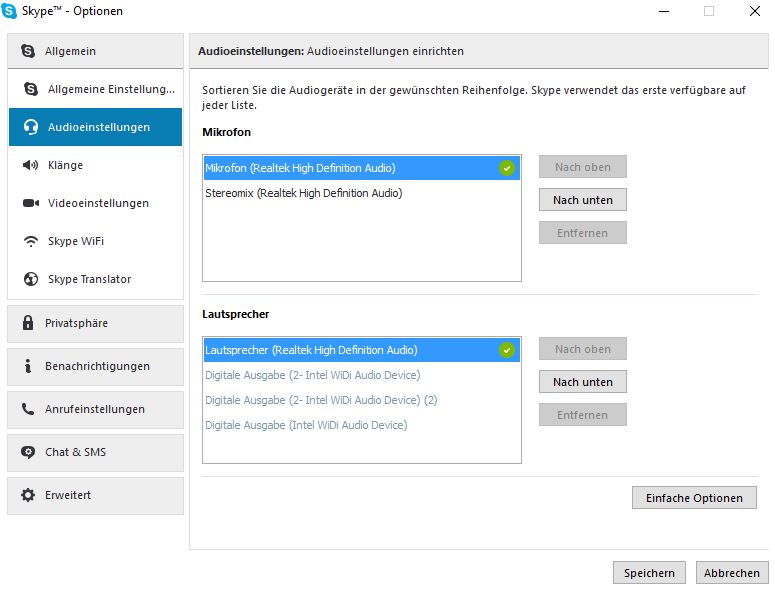Open Skype WiFi settings
The image size is (775, 591).
click(x=95, y=241)
